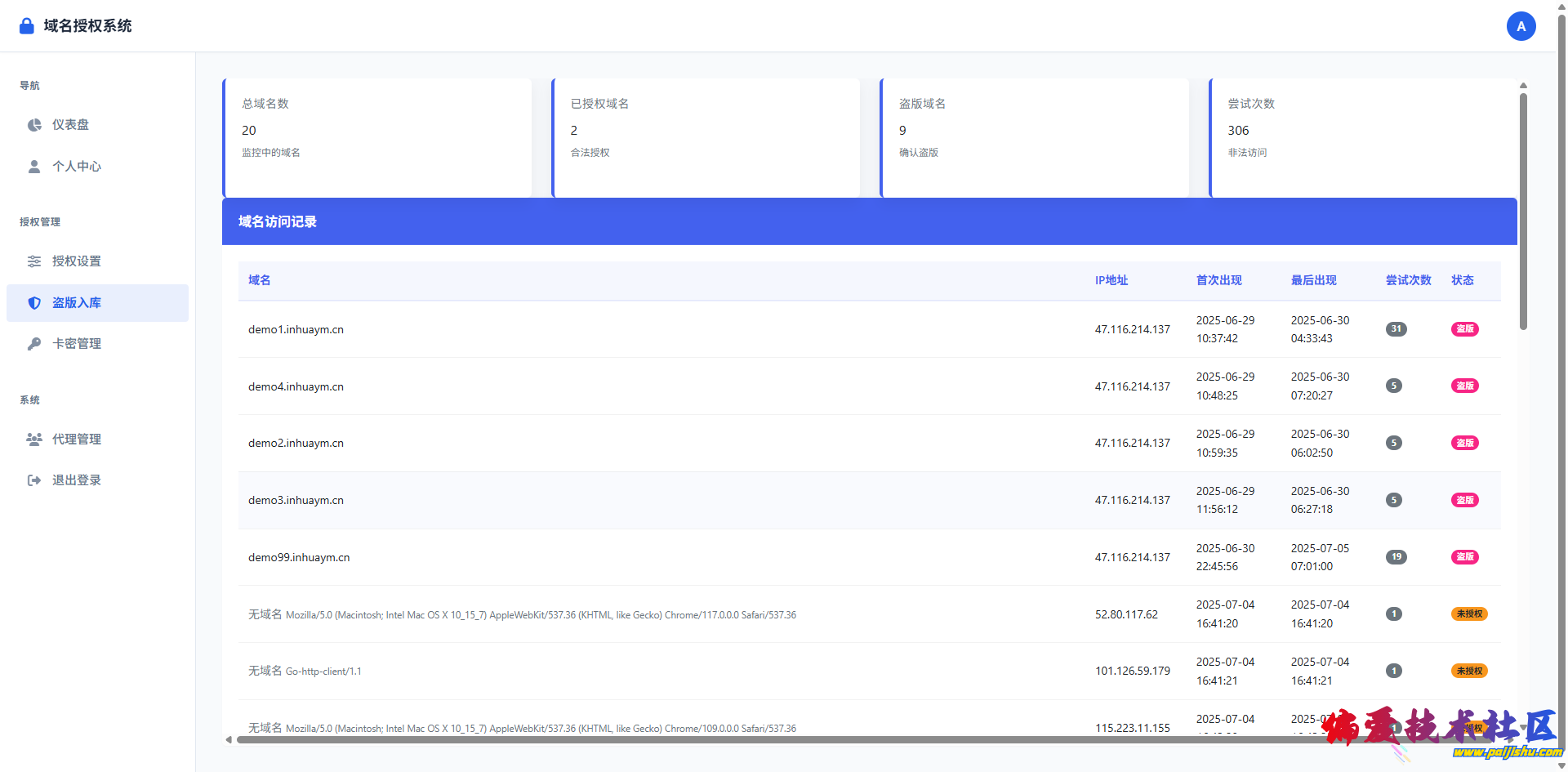Image resolution: width=1568 pixels, height=772 pixels.
Task: Open 仪表盘 in the sidebar
Action: 71,125
